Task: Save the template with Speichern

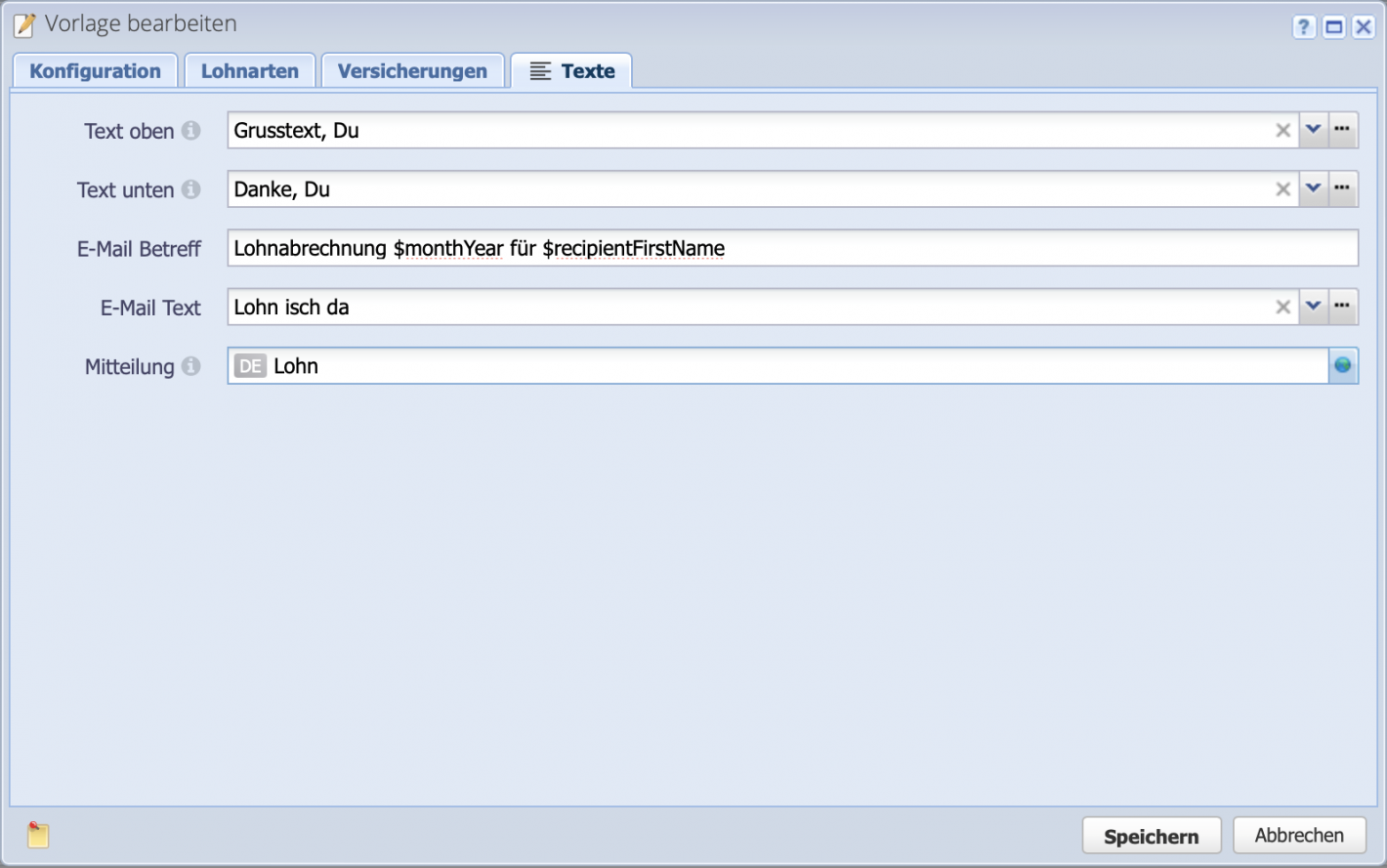Action: pyautogui.click(x=1151, y=835)
